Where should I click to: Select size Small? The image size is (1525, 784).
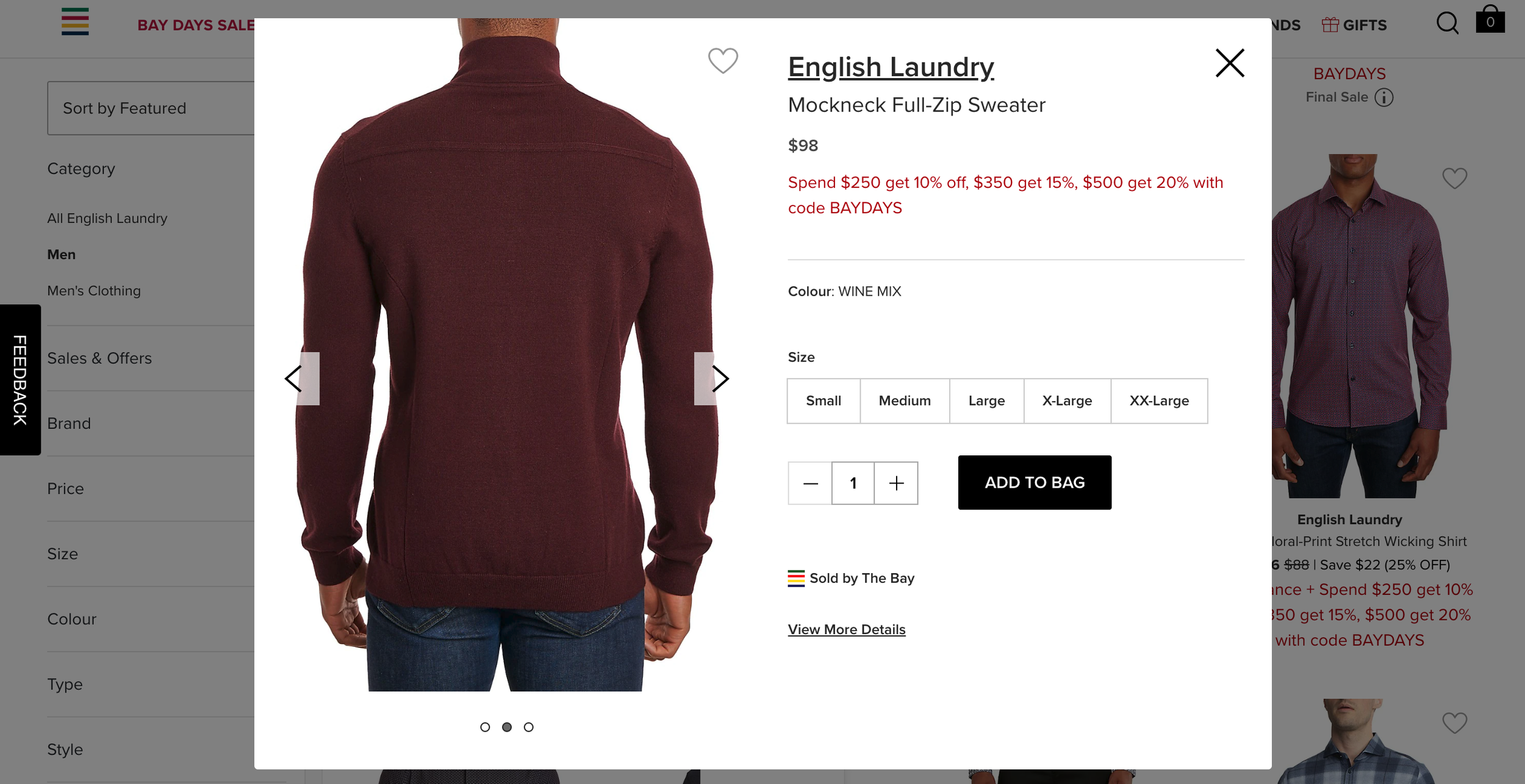tap(823, 401)
